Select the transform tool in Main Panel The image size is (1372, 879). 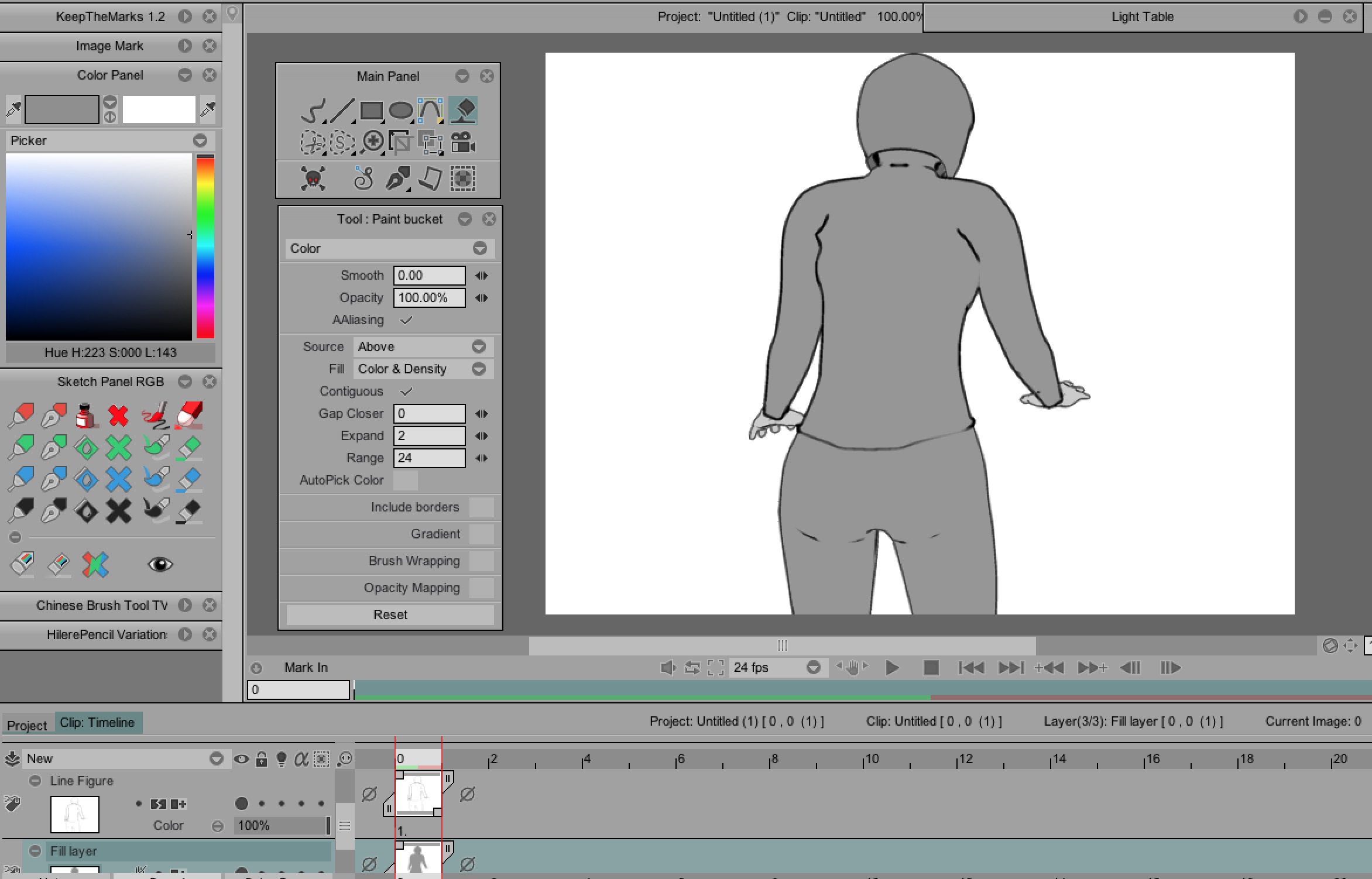point(432,143)
